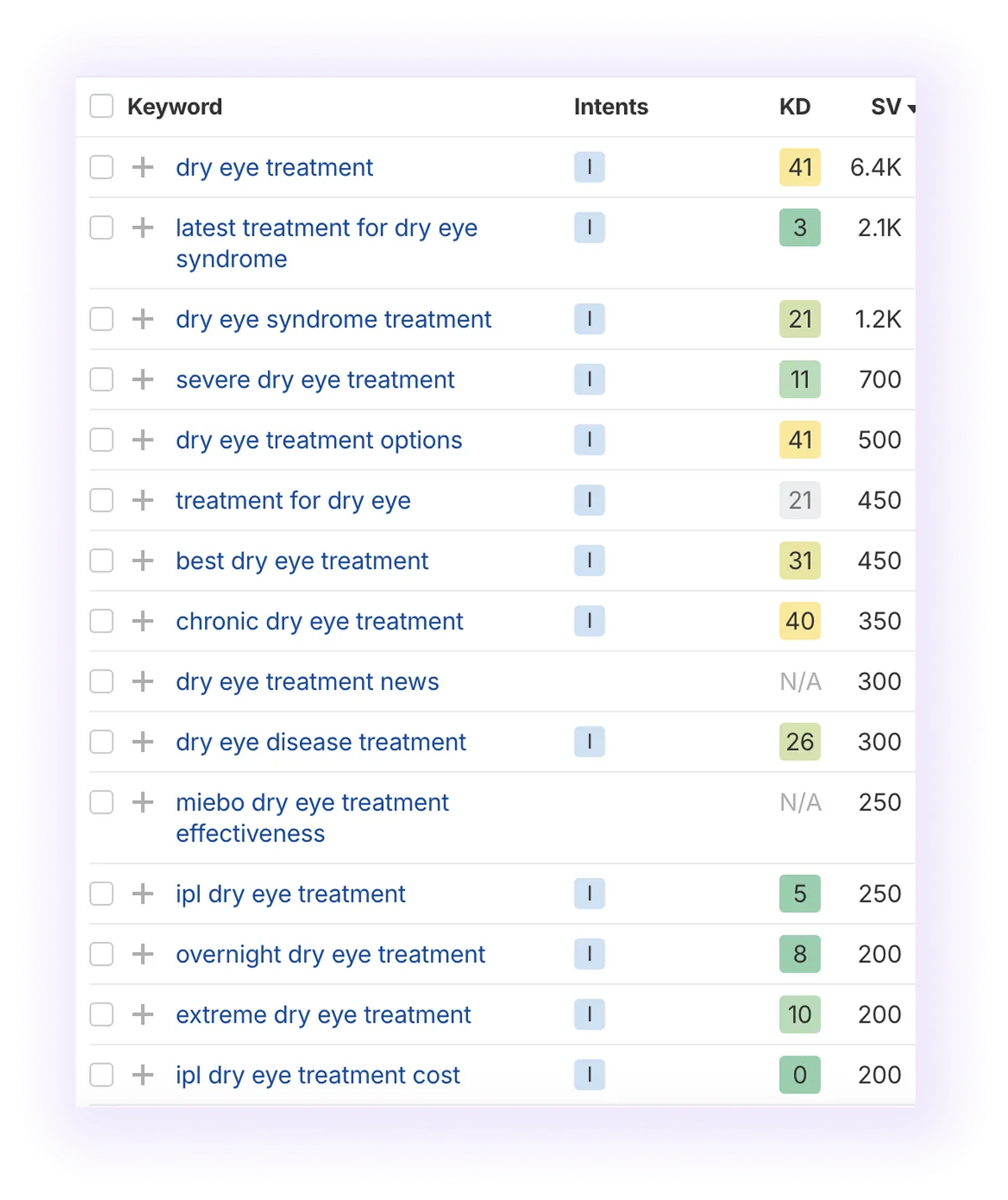Click the intent badge for dry eye treatment

(590, 167)
